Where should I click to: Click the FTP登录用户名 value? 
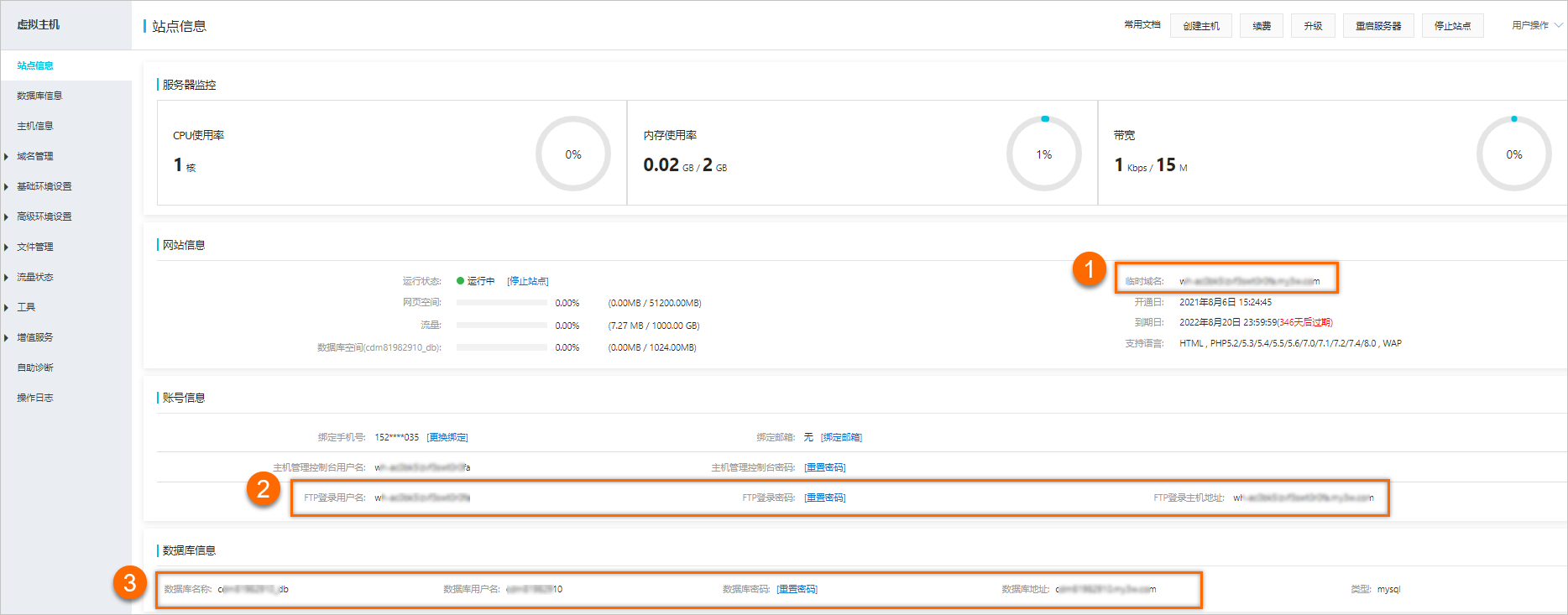click(422, 498)
